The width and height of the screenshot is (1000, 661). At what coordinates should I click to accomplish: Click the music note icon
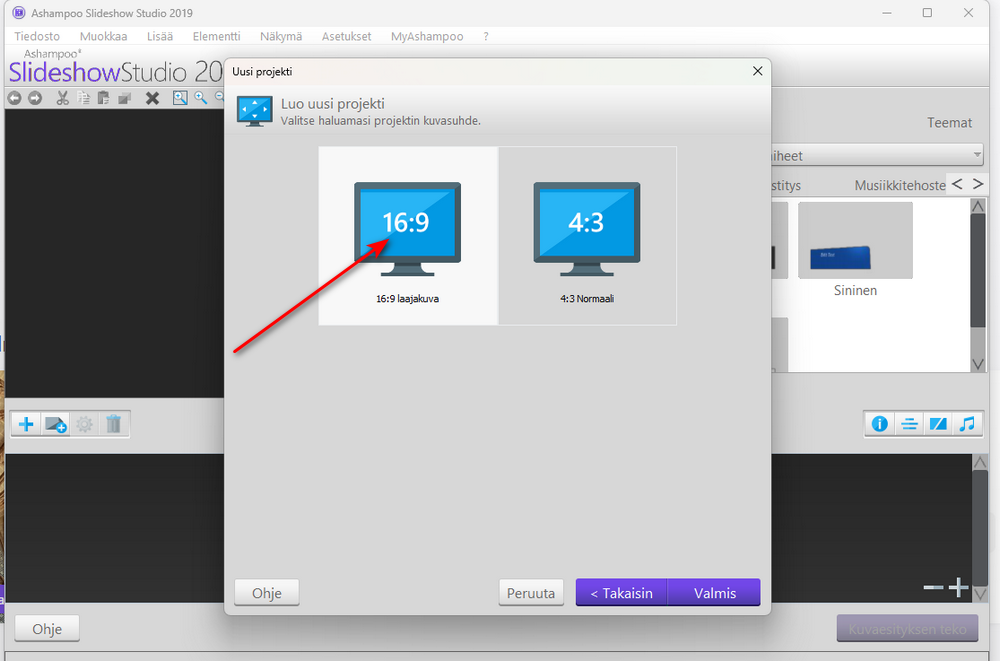(x=967, y=424)
